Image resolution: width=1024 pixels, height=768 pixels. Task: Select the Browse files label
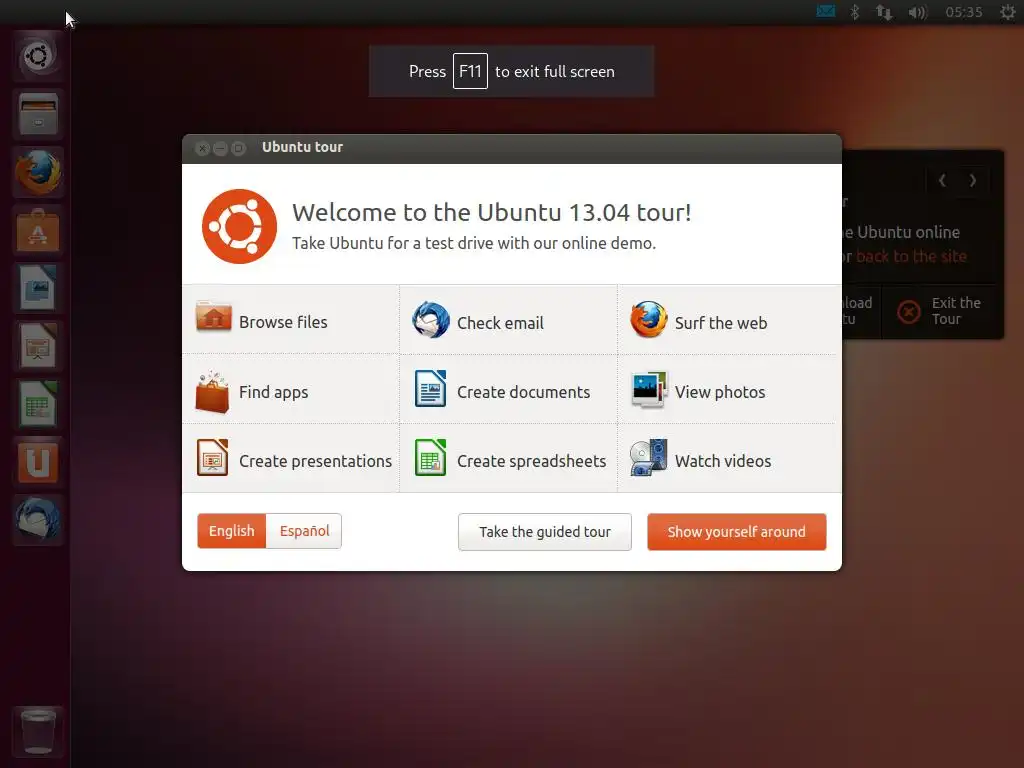(283, 323)
